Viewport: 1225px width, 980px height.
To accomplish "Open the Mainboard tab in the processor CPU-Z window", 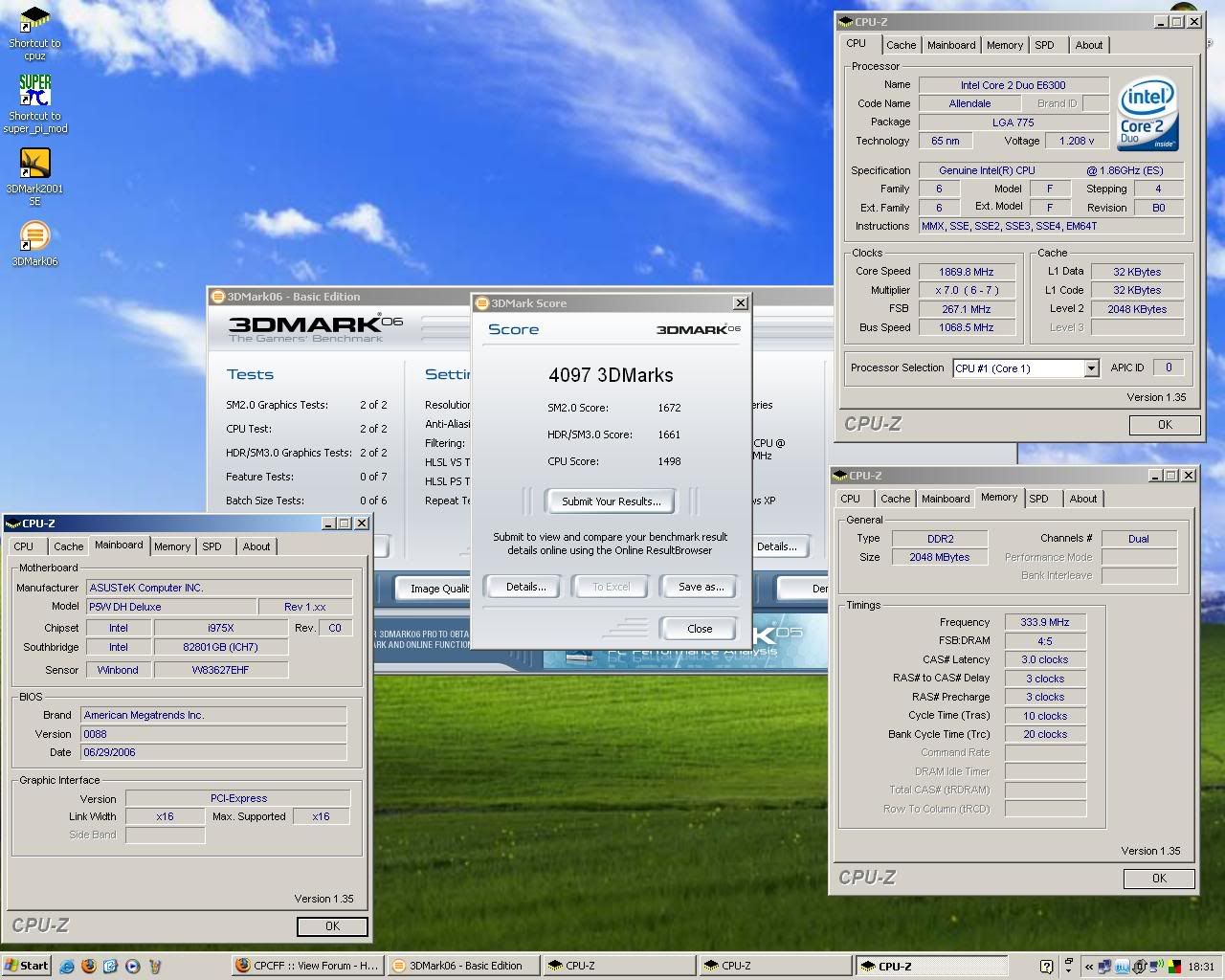I will click(x=951, y=45).
